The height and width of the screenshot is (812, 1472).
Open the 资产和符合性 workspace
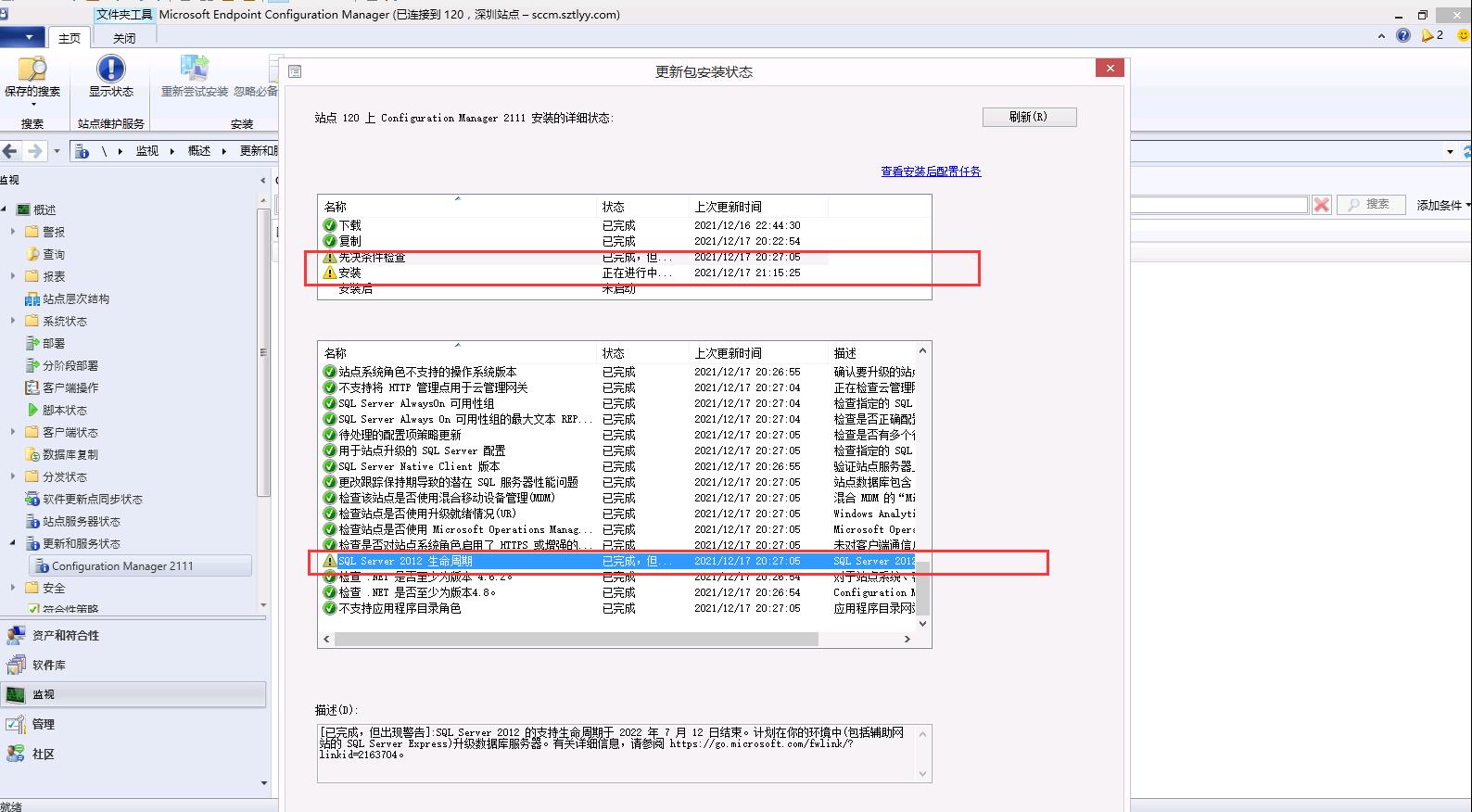pyautogui.click(x=133, y=635)
